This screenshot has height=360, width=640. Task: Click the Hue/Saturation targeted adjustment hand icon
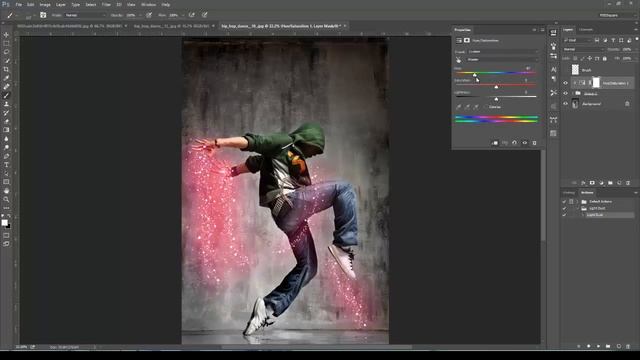[458, 60]
